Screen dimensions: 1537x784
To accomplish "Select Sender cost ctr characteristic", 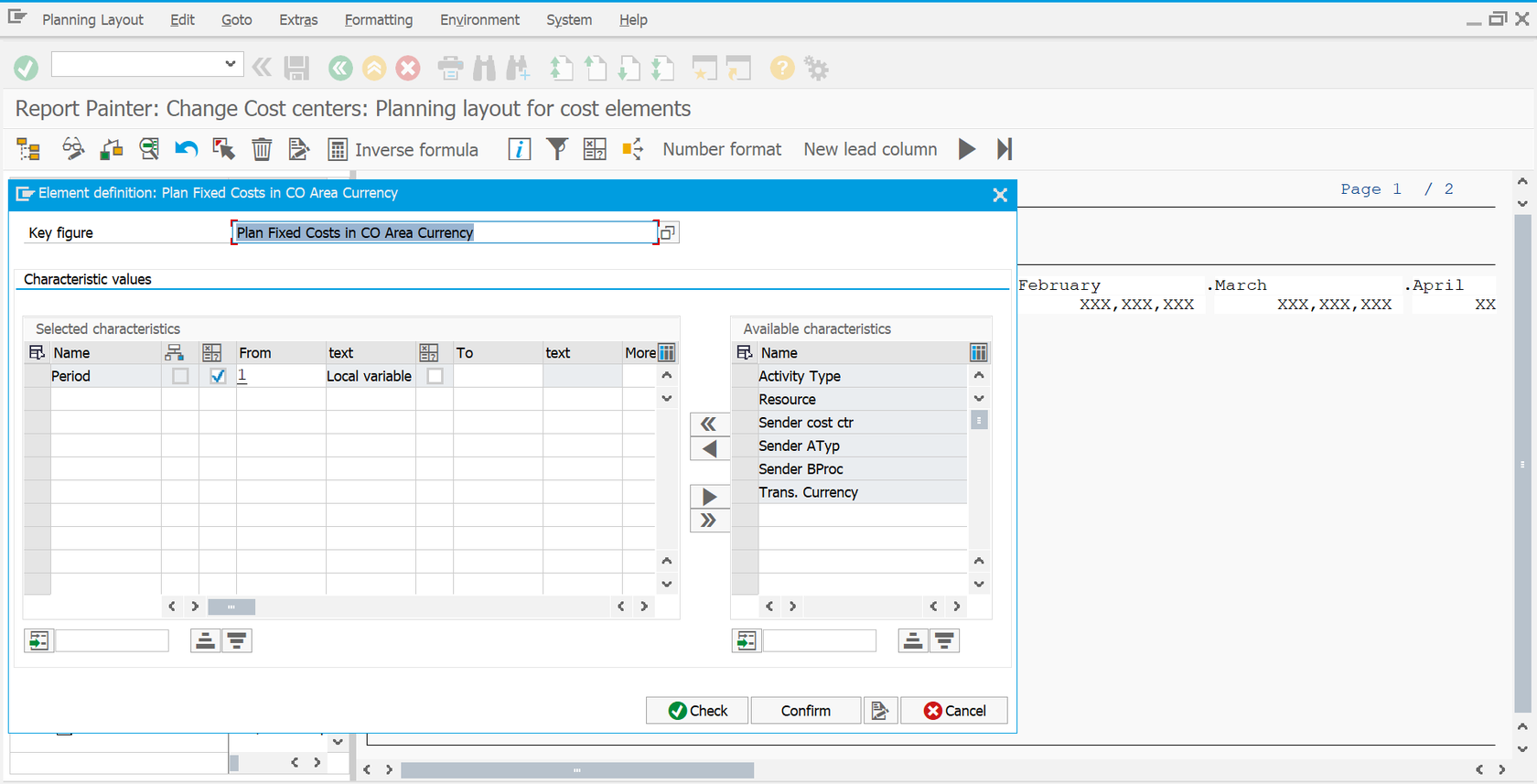I will pos(862,423).
